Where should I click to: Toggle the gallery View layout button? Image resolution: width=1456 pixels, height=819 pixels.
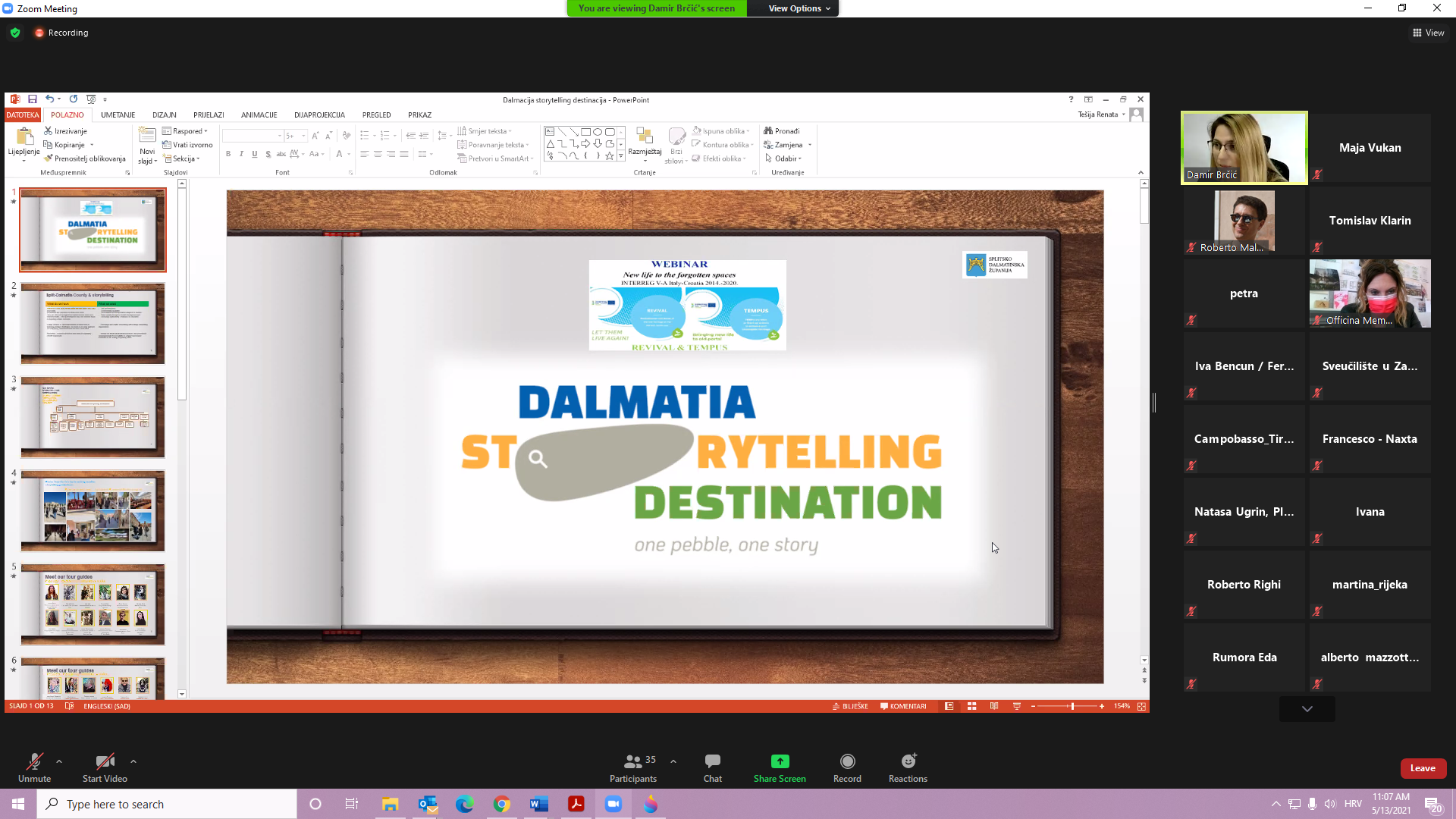1428,33
